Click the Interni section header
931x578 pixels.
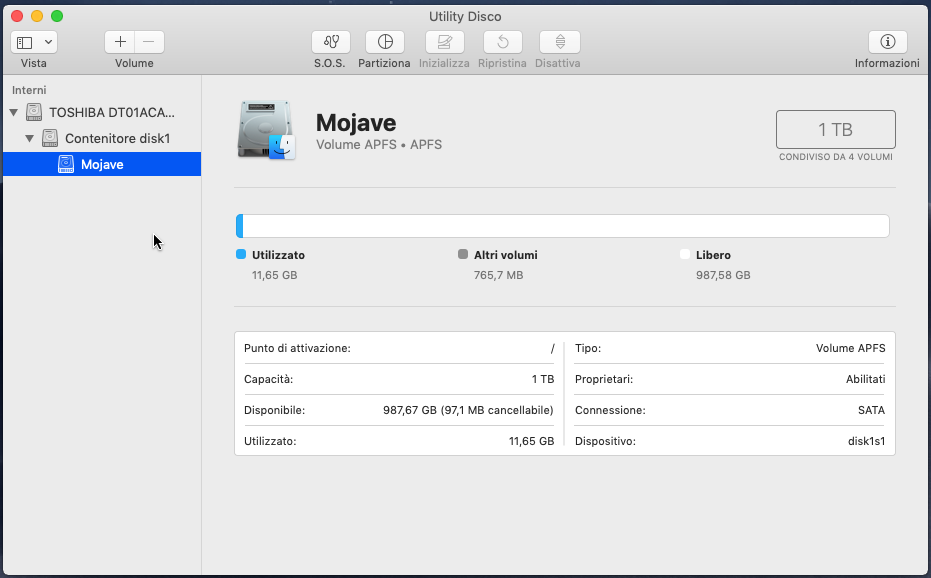(29, 90)
